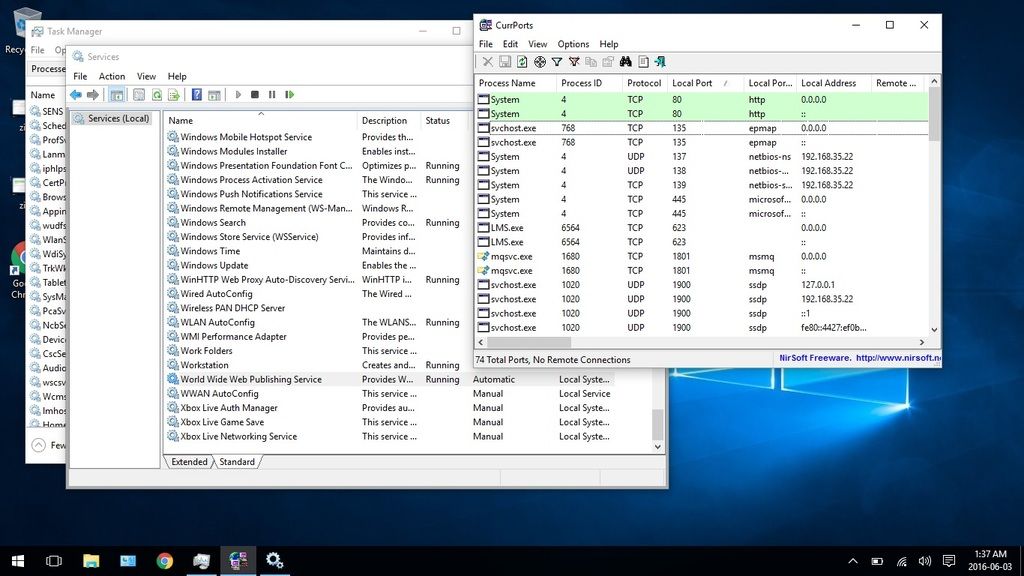
Task: Select svchost.exe row with address 127.0.0.1
Action: coord(702,285)
